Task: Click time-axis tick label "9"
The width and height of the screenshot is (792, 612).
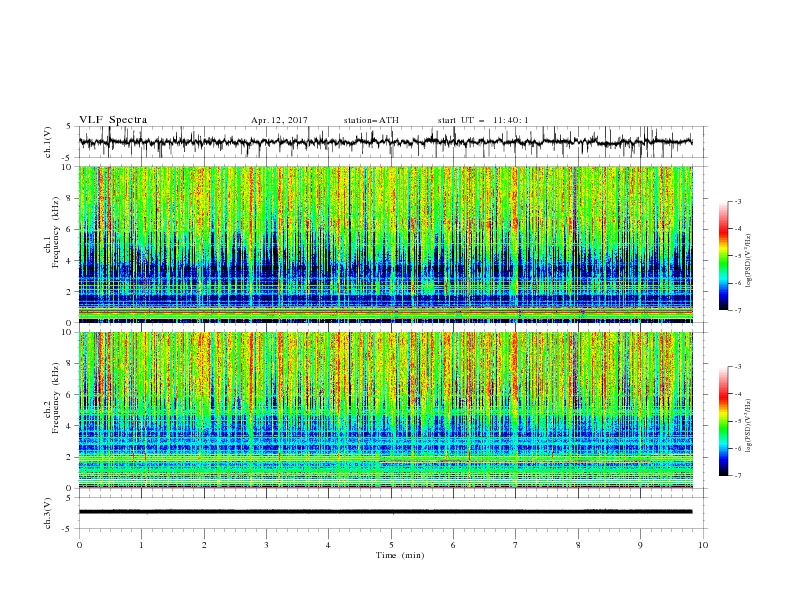Action: [x=640, y=545]
